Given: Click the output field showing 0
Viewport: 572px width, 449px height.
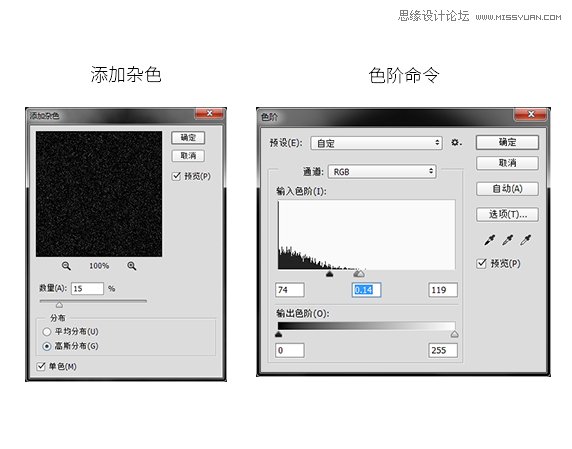Looking at the screenshot, I should coord(290,351).
